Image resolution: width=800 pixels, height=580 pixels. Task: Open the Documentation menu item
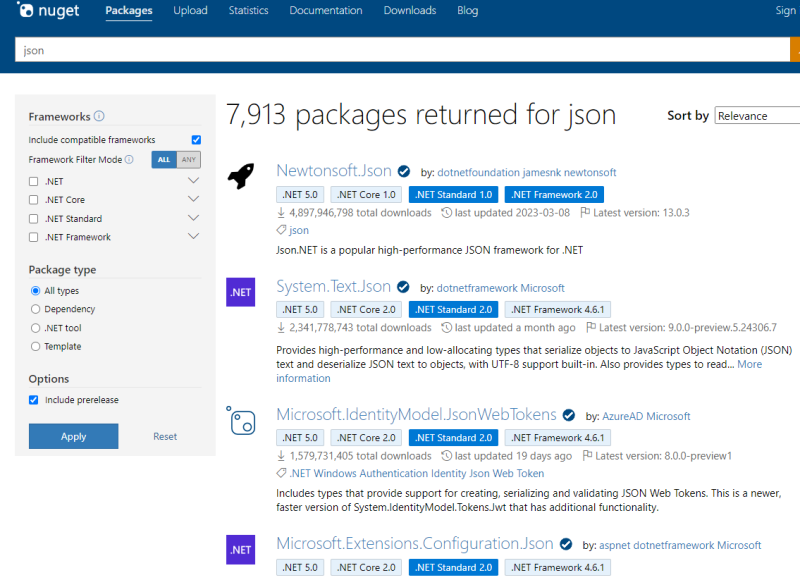pos(326,11)
